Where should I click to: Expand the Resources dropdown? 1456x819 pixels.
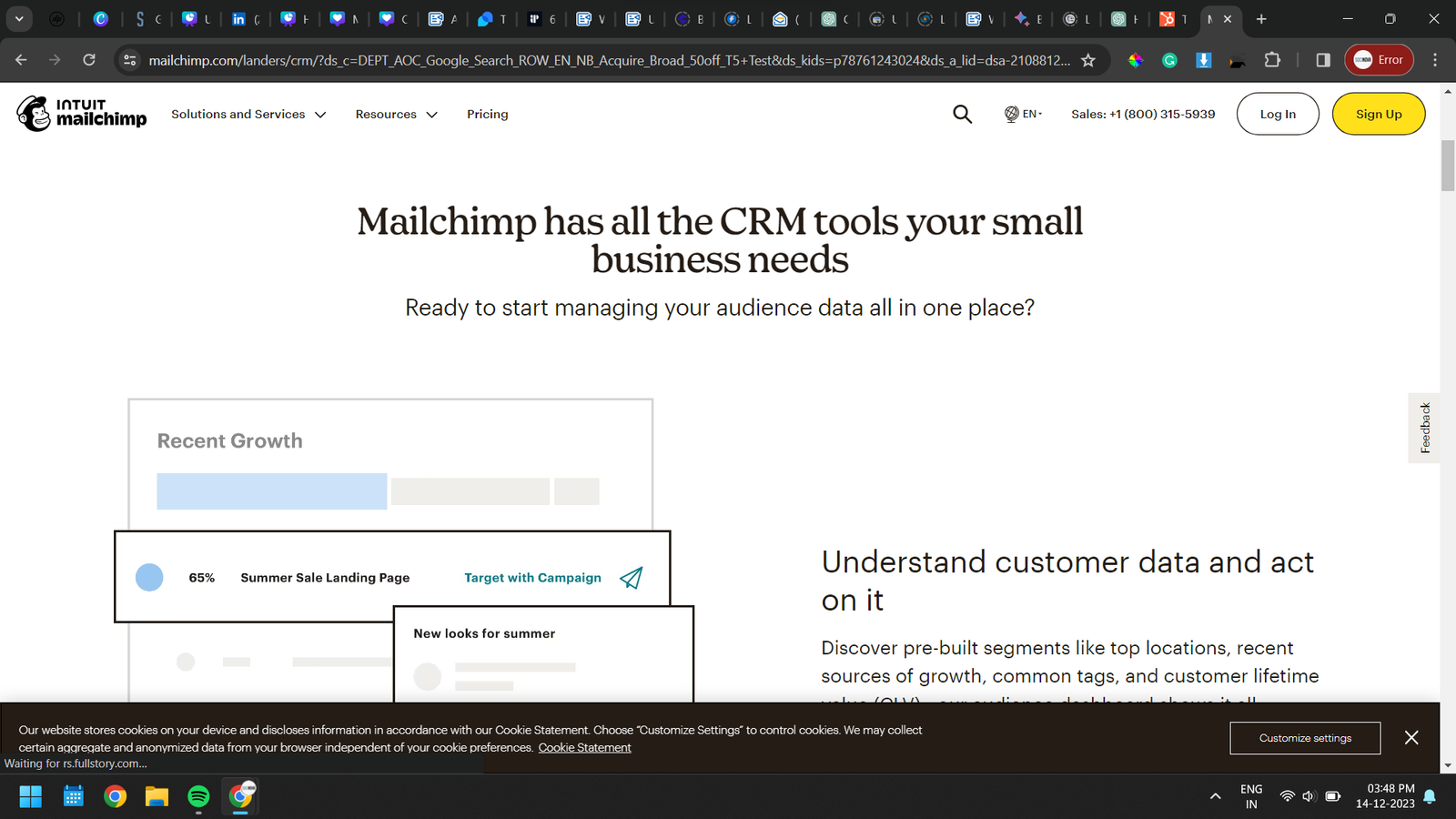tap(396, 115)
